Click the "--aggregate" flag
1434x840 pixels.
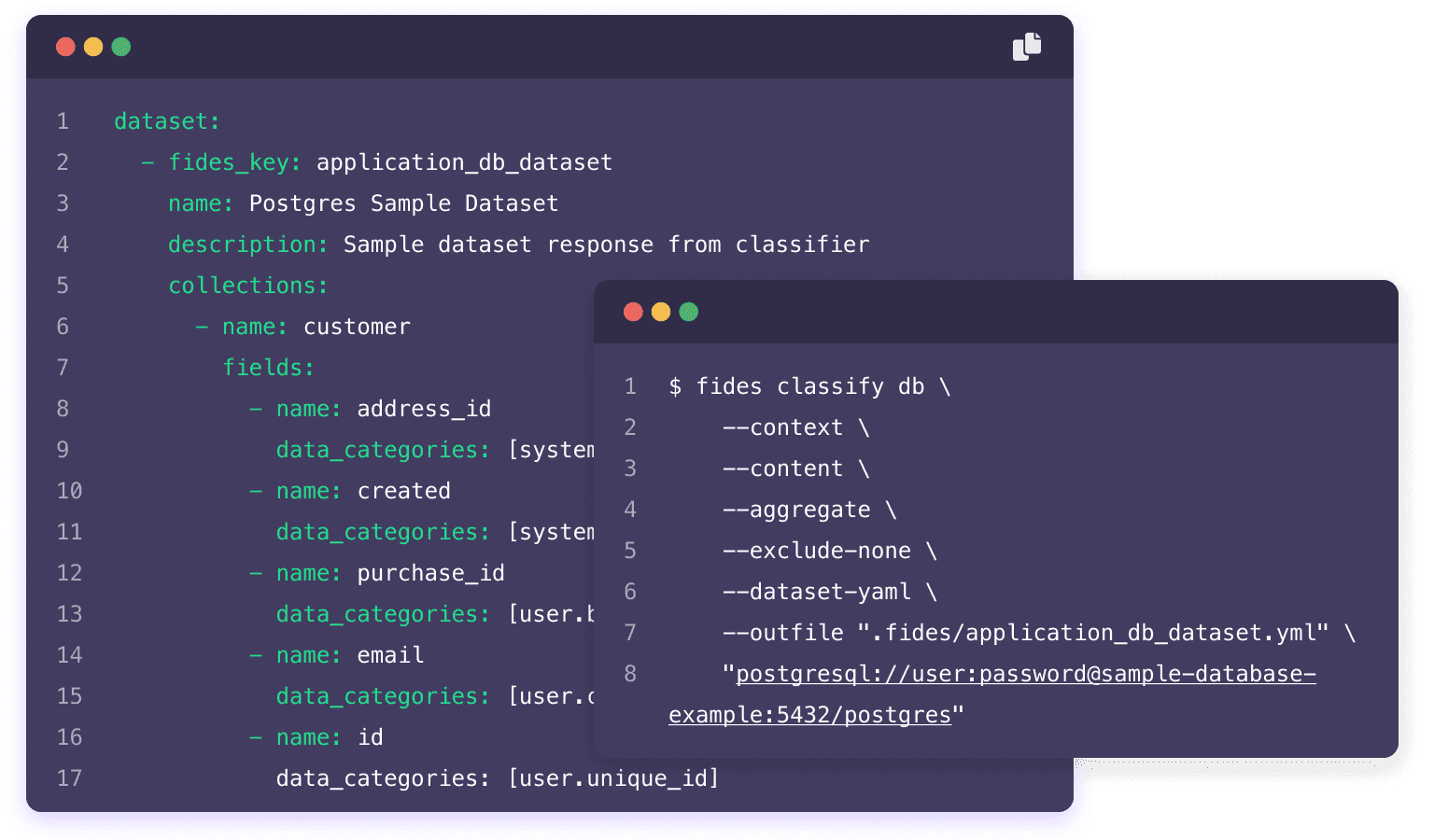click(x=796, y=510)
